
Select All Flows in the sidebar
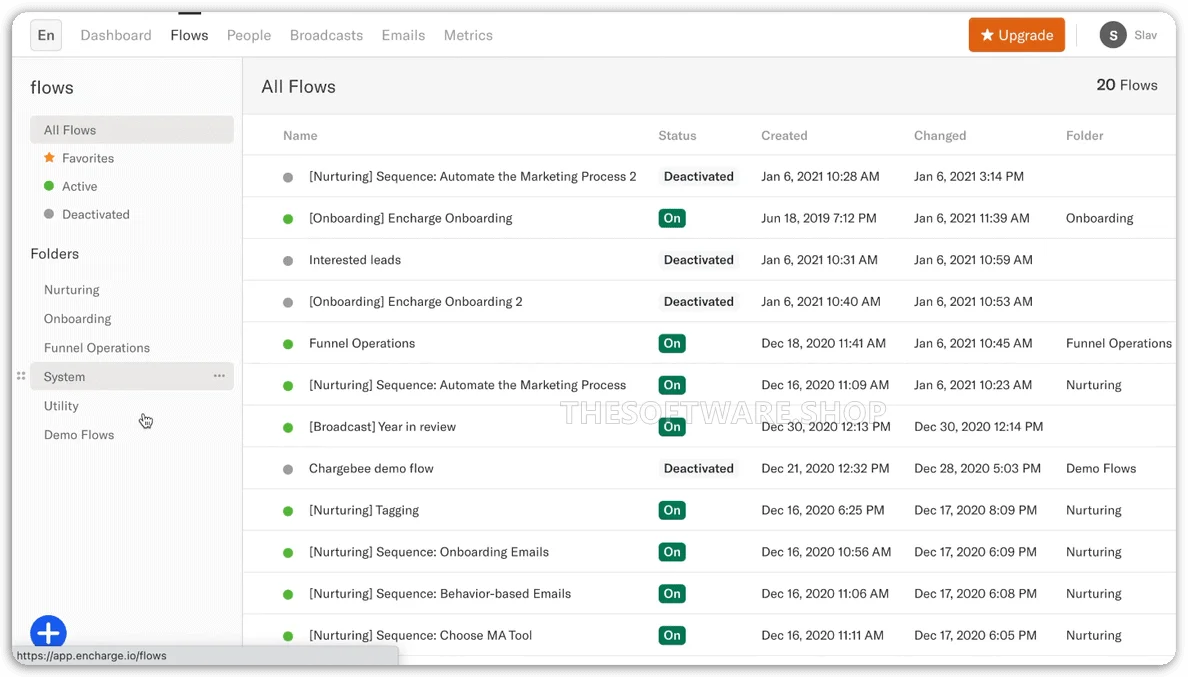tap(132, 129)
